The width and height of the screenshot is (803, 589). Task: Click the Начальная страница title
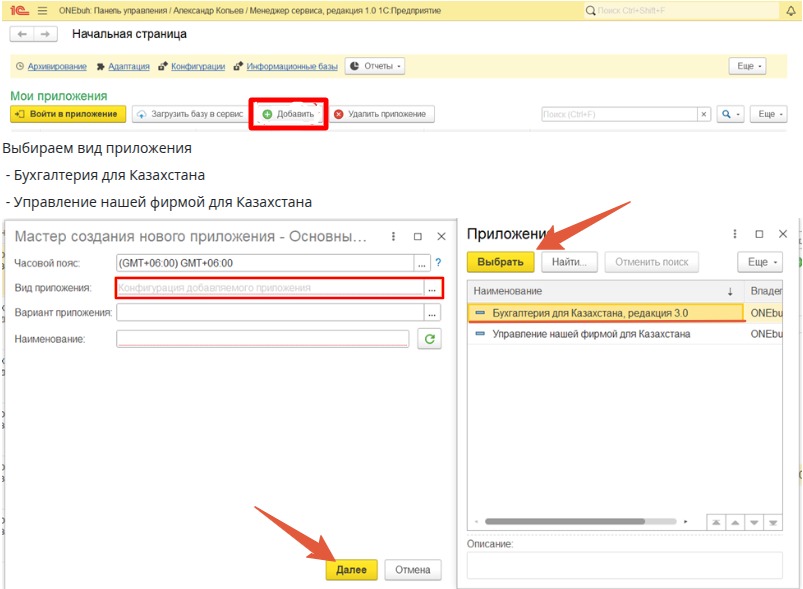pos(130,34)
